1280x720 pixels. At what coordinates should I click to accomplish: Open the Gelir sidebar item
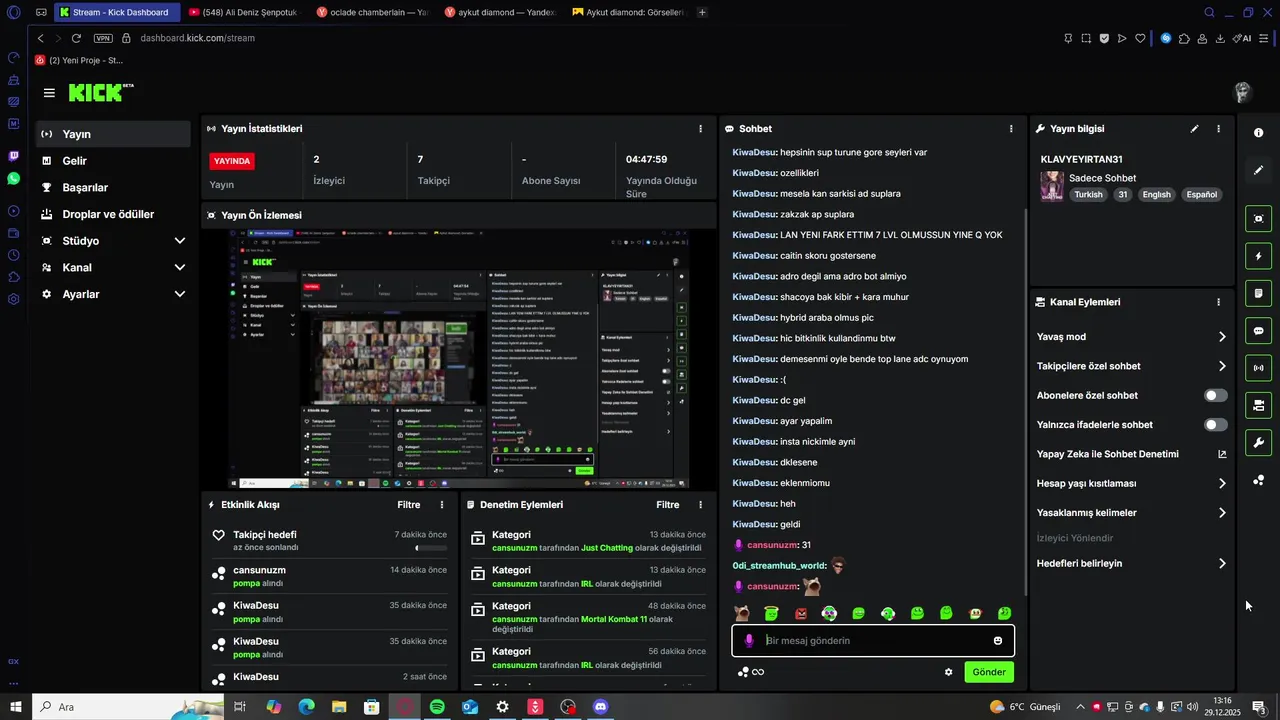[x=113, y=161]
